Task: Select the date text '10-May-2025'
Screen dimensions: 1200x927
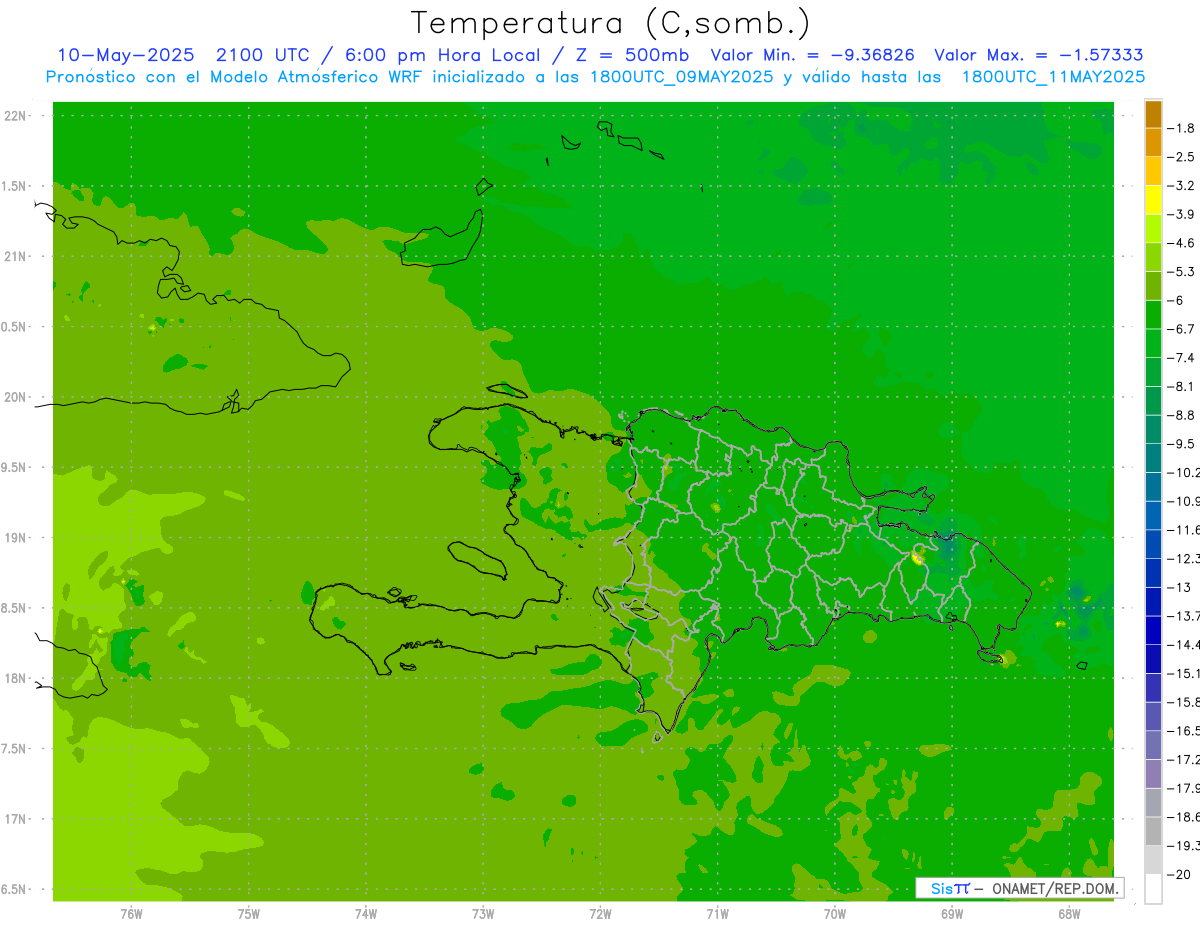Action: (127, 55)
